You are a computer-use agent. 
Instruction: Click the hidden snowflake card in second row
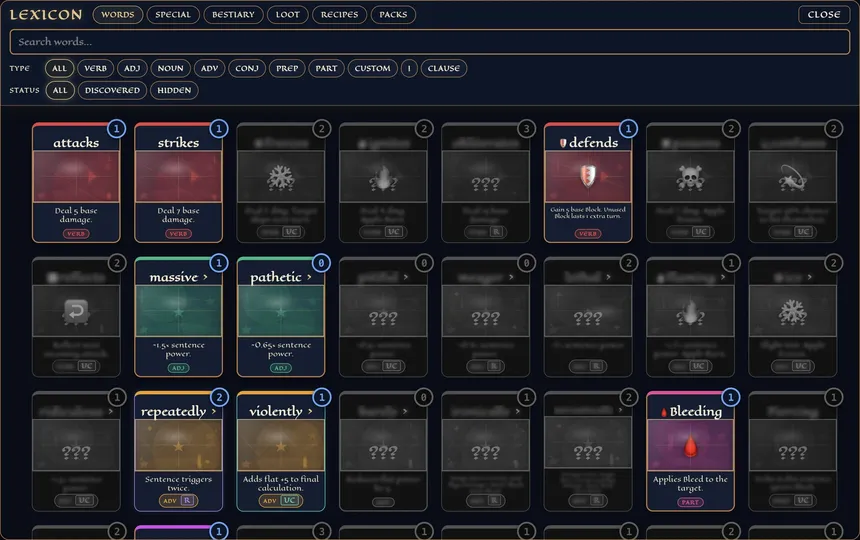[793, 317]
